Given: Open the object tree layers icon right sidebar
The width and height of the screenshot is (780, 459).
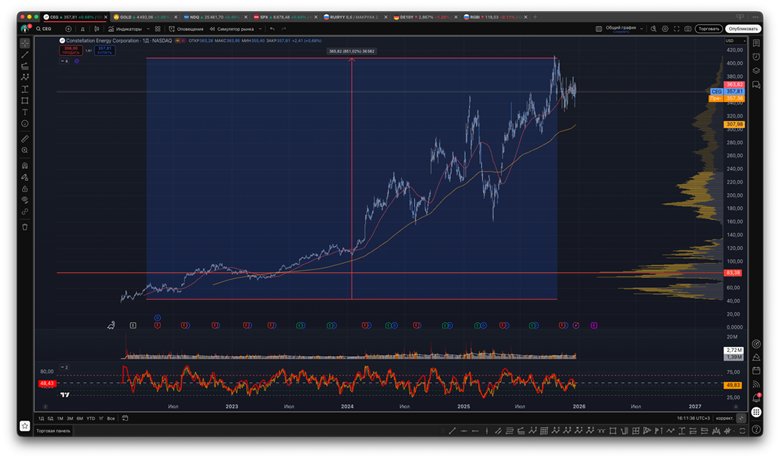Looking at the screenshot, I should pos(756,71).
